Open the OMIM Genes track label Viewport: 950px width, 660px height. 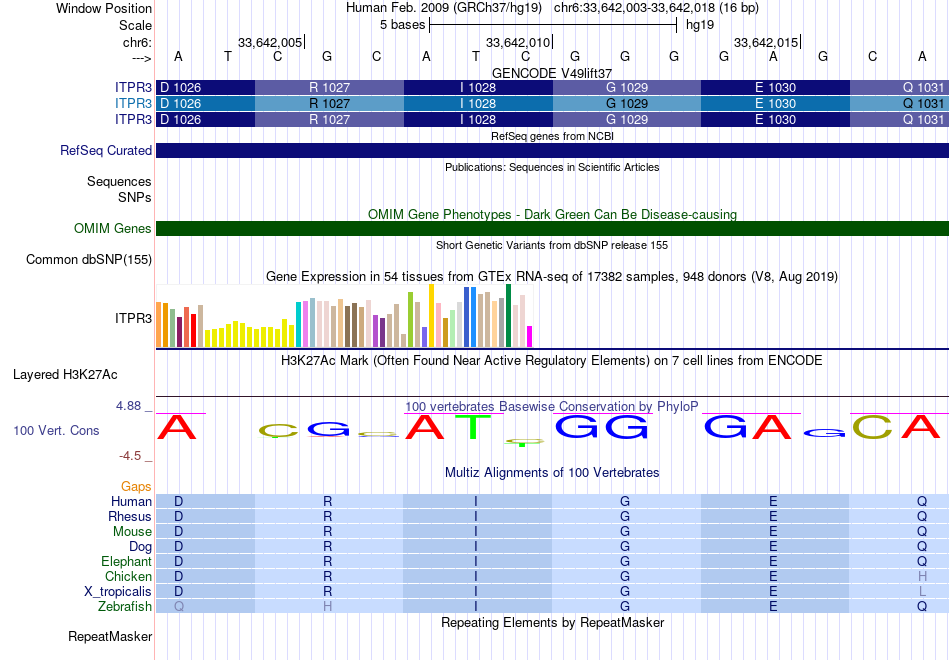pyautogui.click(x=113, y=228)
